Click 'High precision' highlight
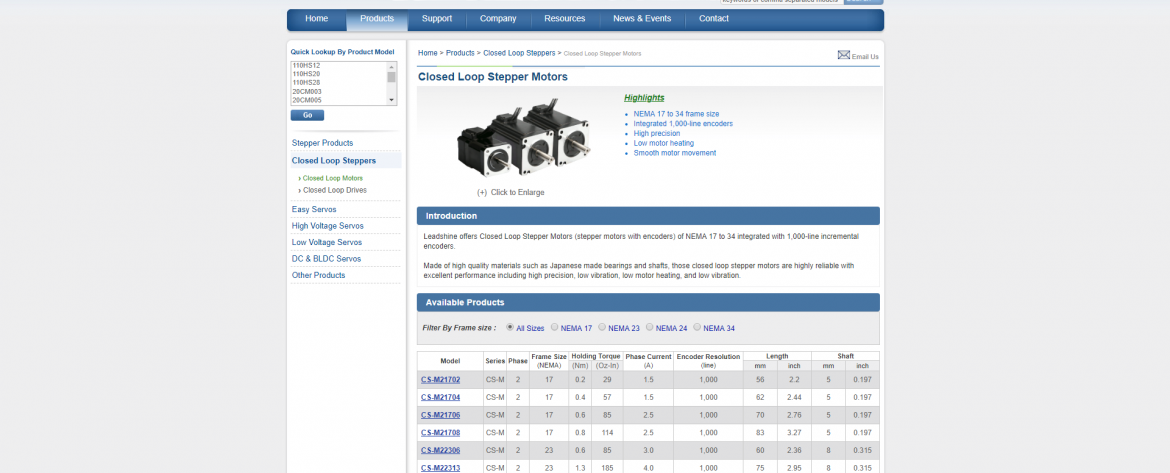Image resolution: width=1170 pixels, height=473 pixels. 657,134
